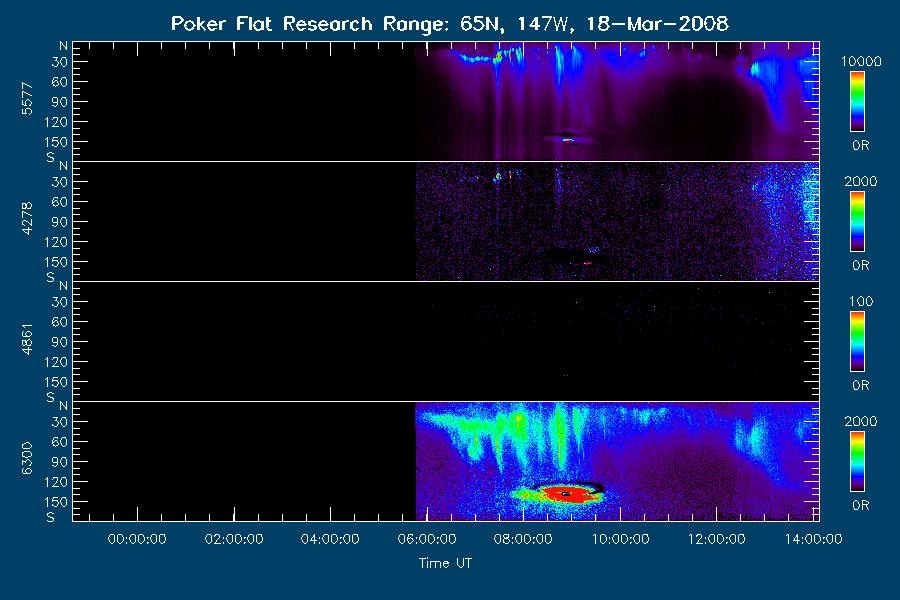Click the 14:00:00 time tick label
The width and height of the screenshot is (900, 600).
coord(813,539)
